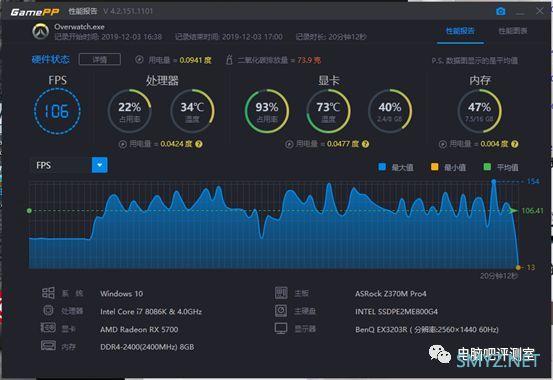The width and height of the screenshot is (553, 380).
Task: Click BenQ EX3203R monitor text
Action: tap(427, 330)
